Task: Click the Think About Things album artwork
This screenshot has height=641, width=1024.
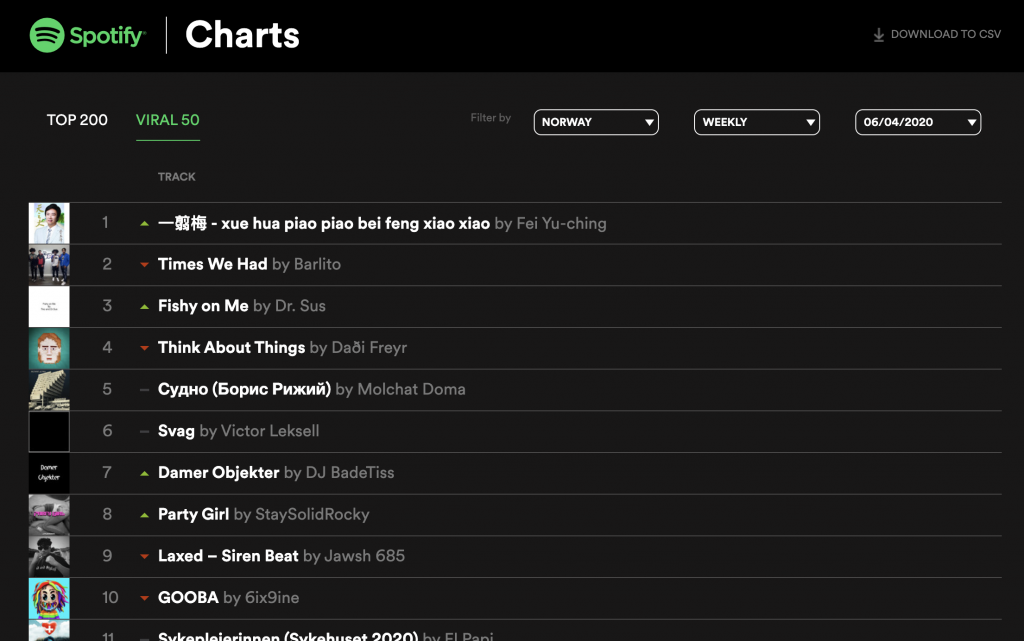Action: pos(49,348)
